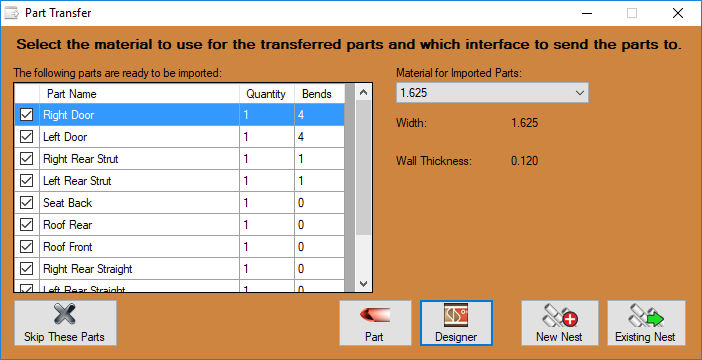Toggle the Right Rear Strut checkbox
The width and height of the screenshot is (702, 360).
click(x=26, y=159)
